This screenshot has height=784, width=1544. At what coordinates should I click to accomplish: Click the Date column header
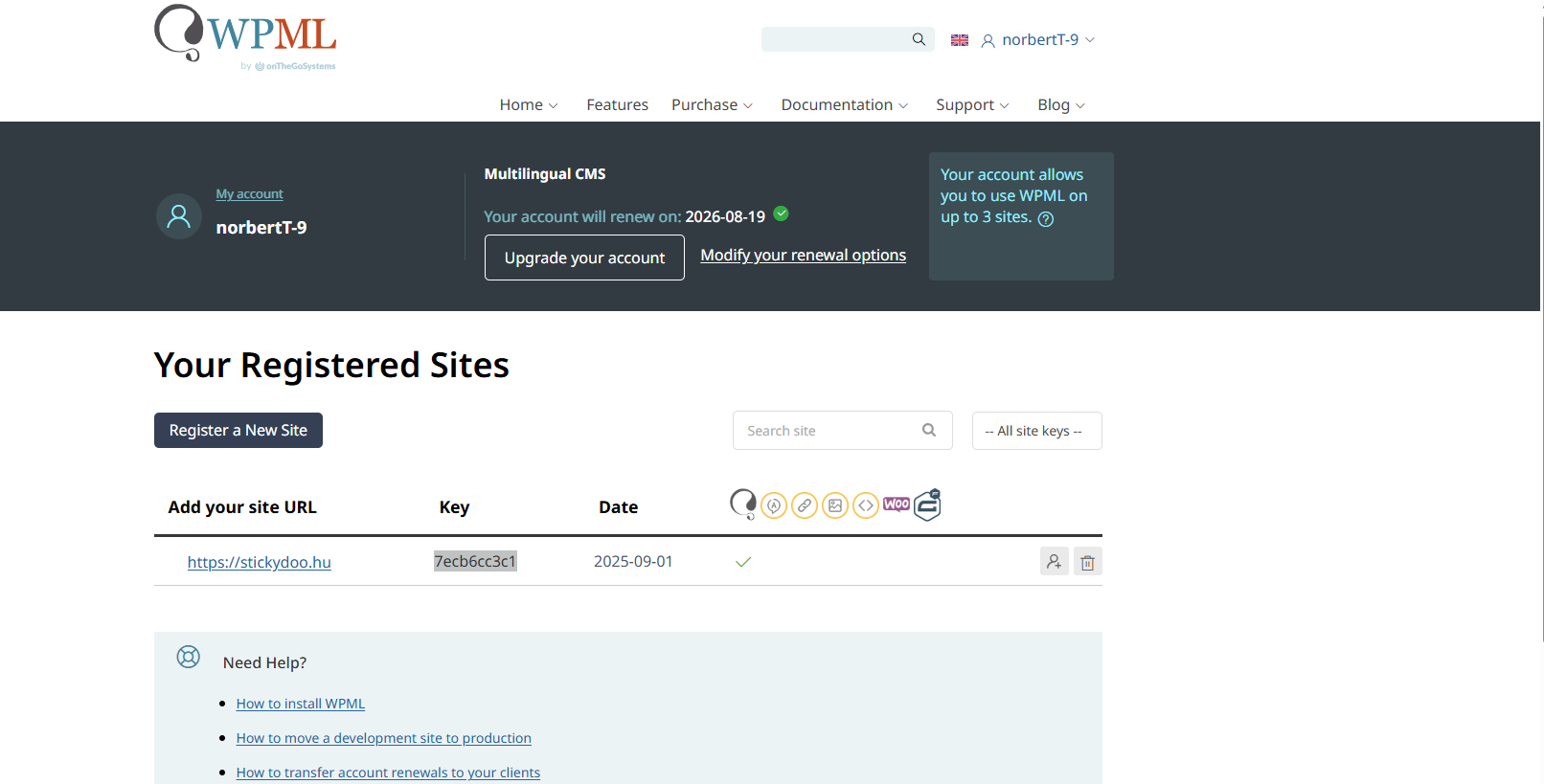pyautogui.click(x=619, y=507)
